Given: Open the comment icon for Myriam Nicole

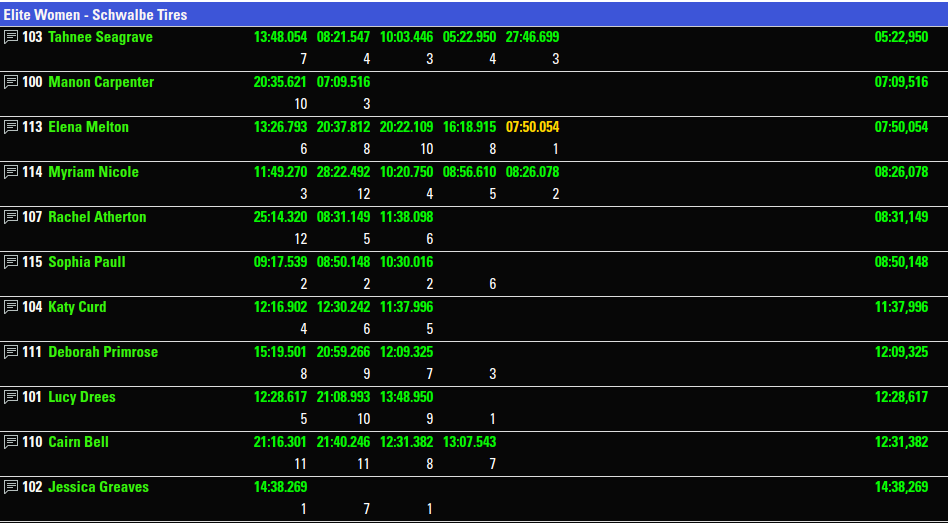Looking at the screenshot, I should coord(11,172).
